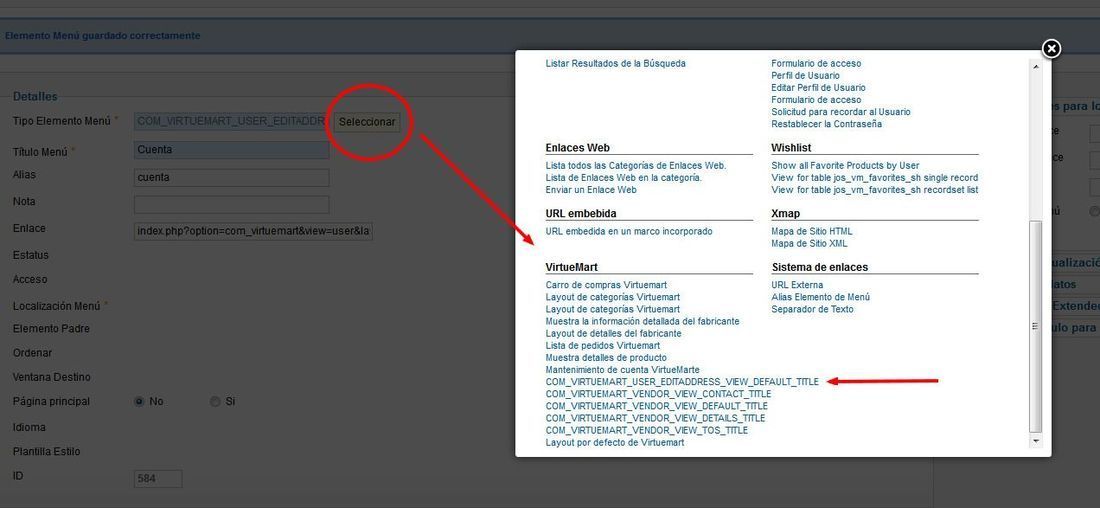This screenshot has height=508, width=1100.
Task: Choose Perfil de Usuario menu type
Action: pos(805,76)
